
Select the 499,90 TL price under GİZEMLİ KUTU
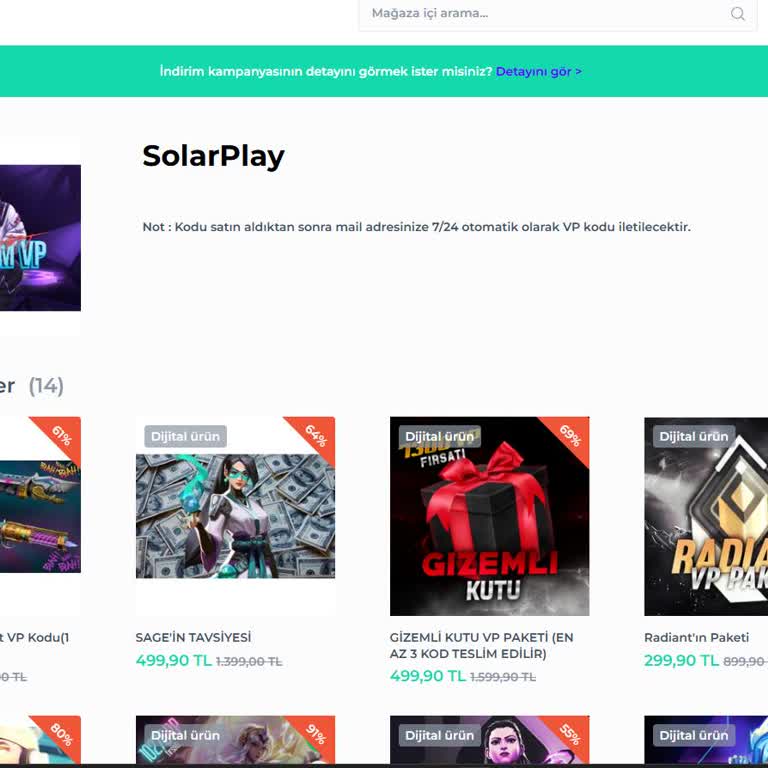pyautogui.click(x=428, y=676)
